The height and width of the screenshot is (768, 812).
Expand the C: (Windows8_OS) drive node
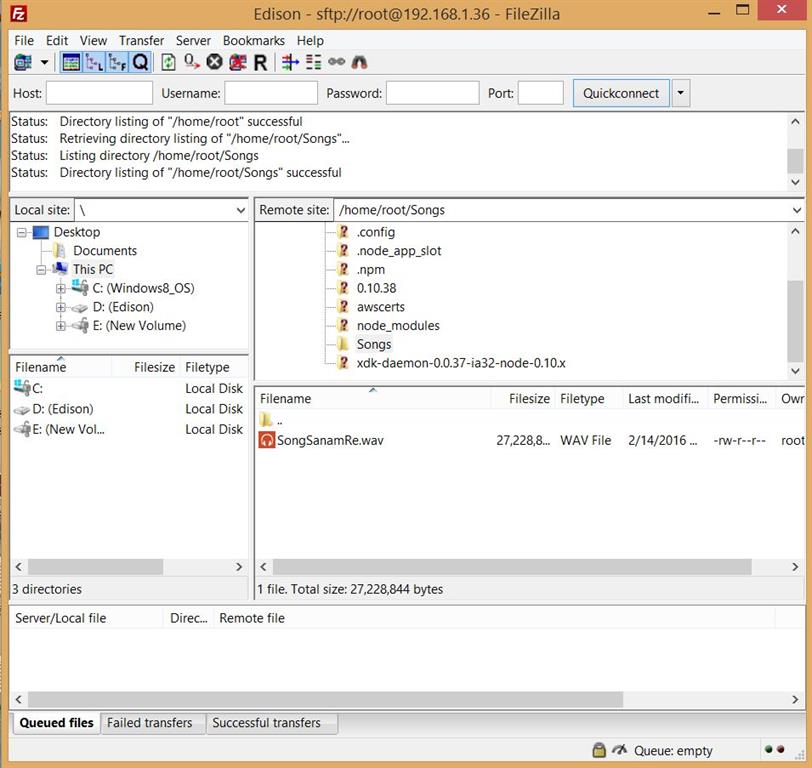click(x=58, y=288)
